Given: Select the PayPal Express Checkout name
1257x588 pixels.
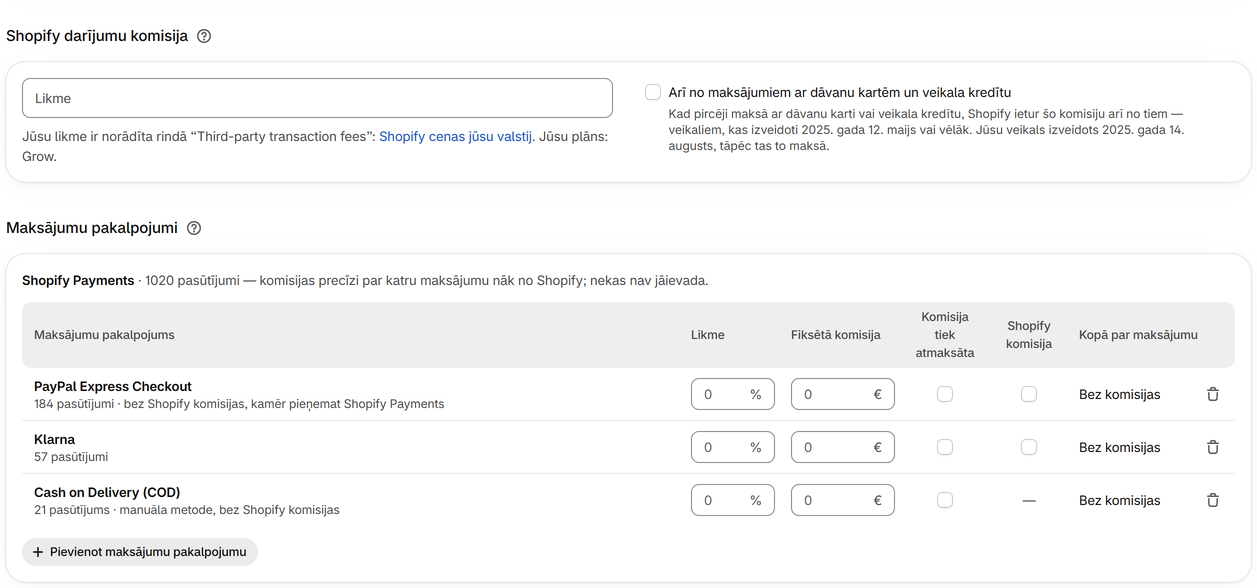Looking at the screenshot, I should [113, 387].
